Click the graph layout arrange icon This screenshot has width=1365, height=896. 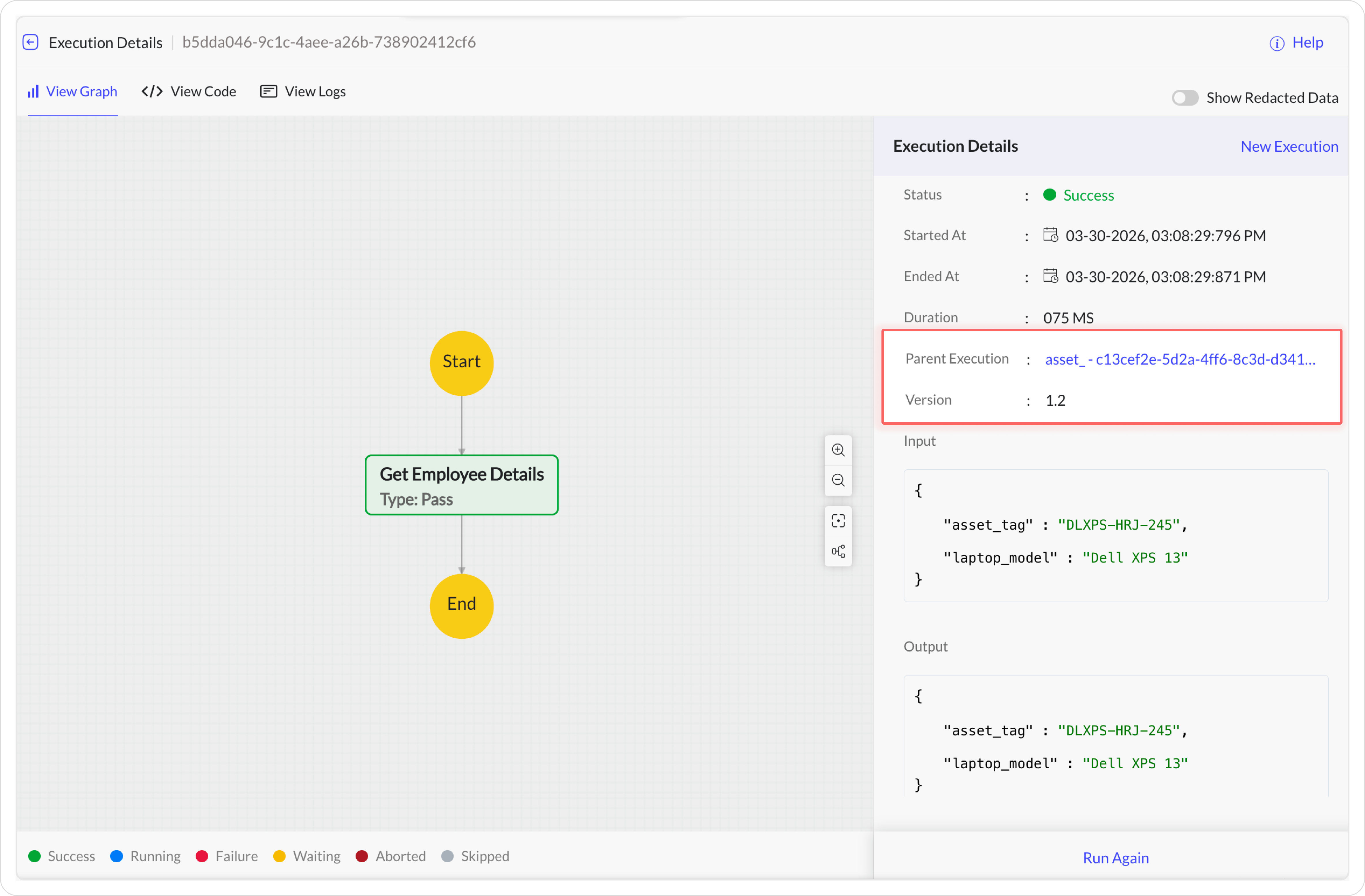(x=838, y=551)
